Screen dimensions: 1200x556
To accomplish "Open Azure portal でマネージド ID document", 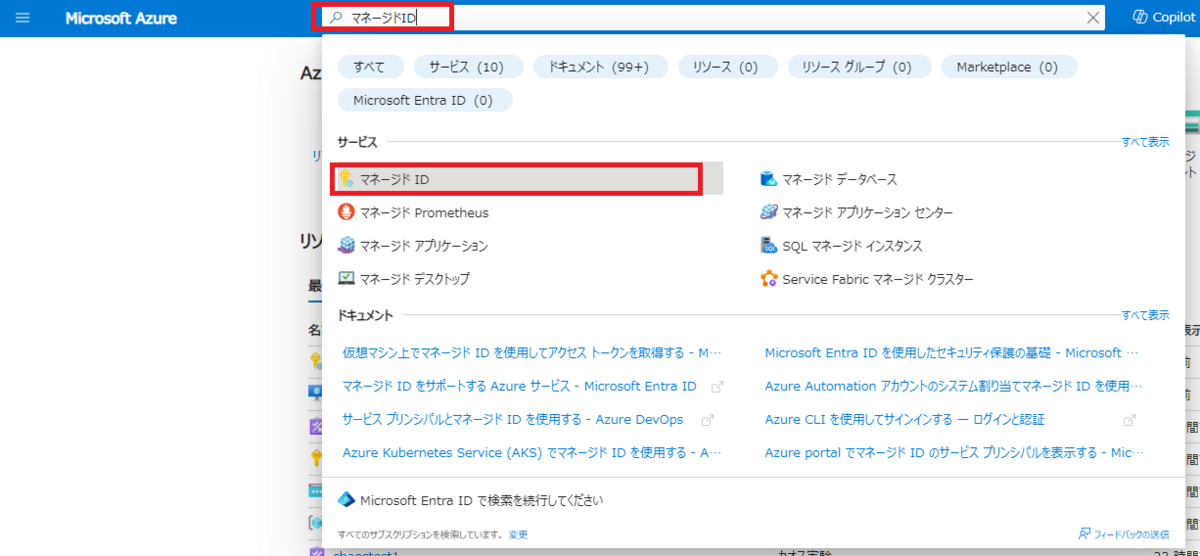I will pos(954,453).
